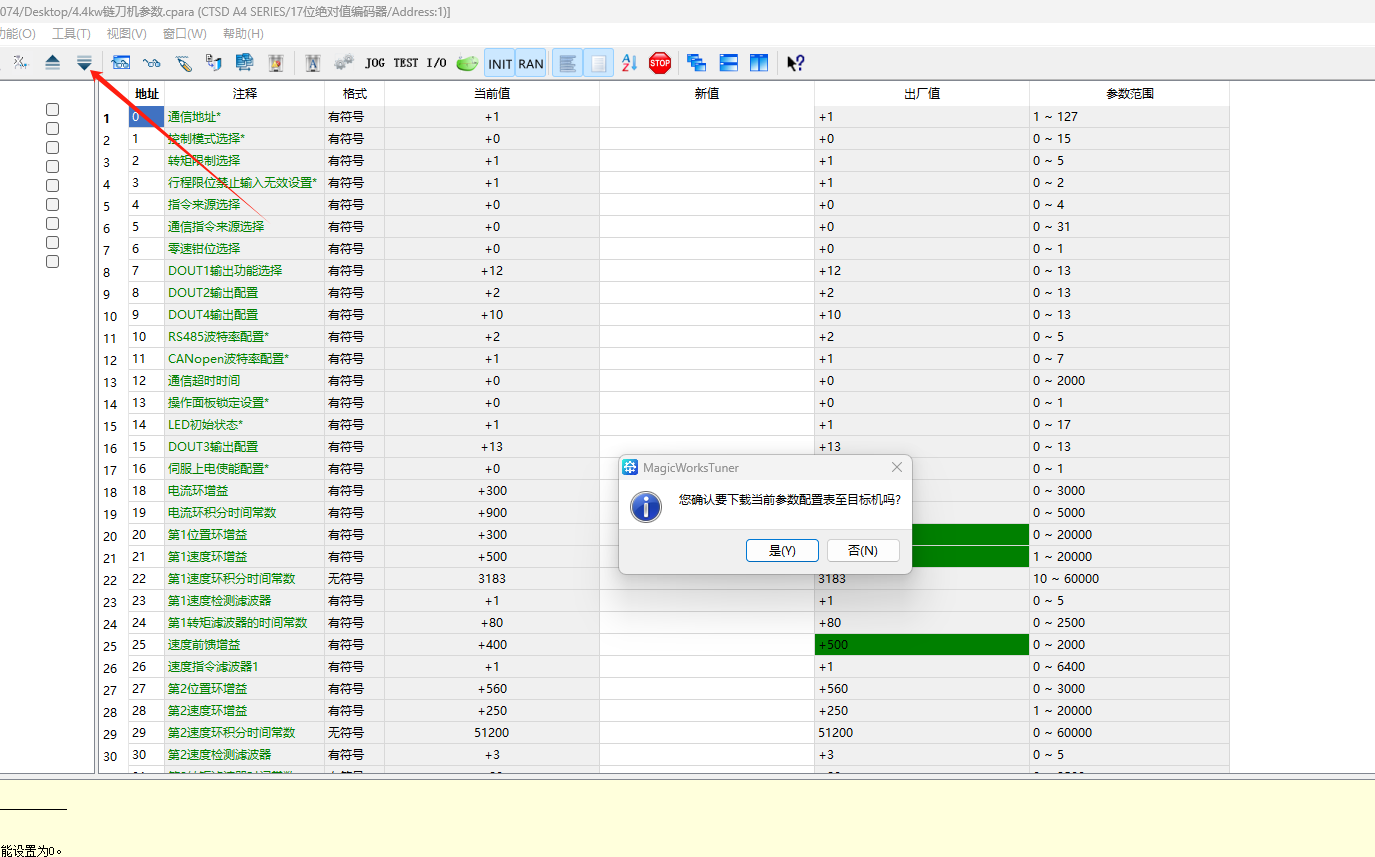Open the 视图(V) menu

point(126,34)
